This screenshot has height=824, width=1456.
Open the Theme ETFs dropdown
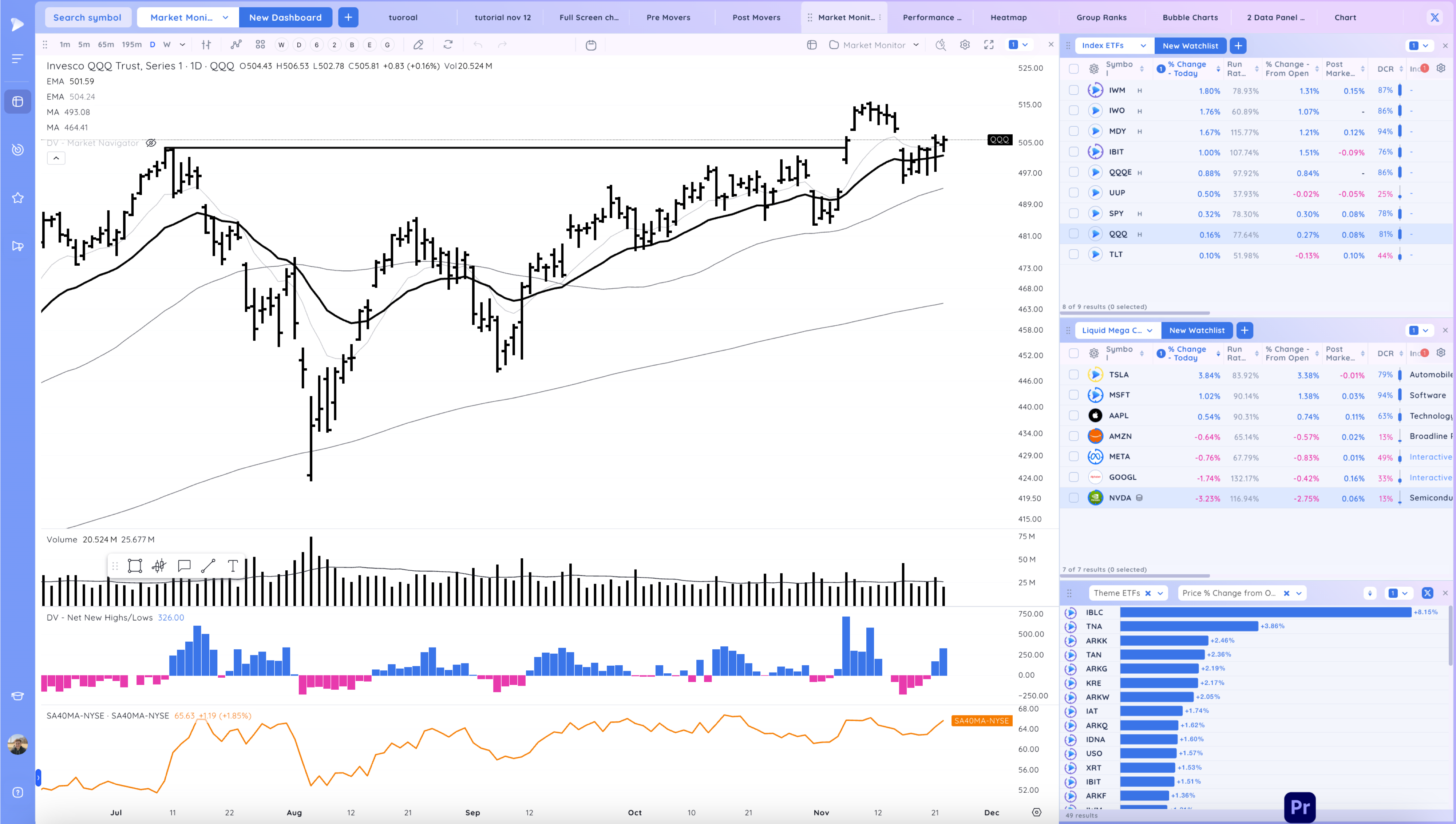pos(1160,593)
